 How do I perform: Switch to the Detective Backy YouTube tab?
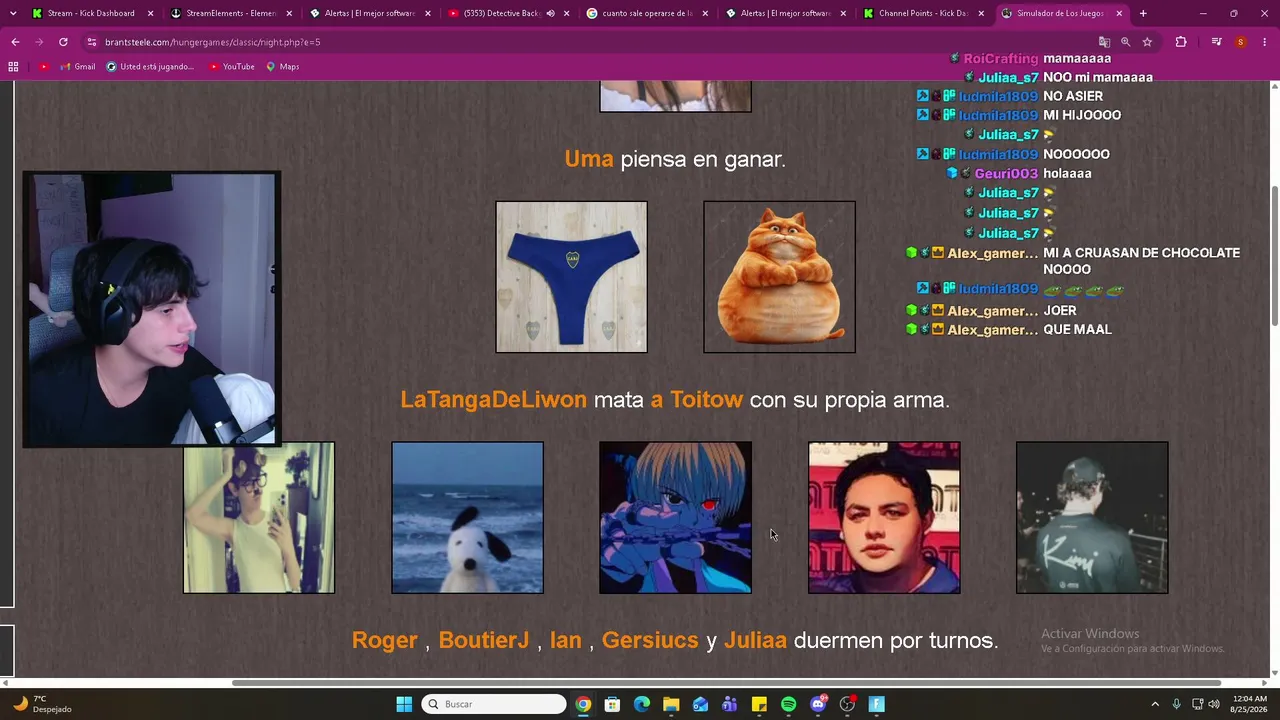(x=509, y=13)
